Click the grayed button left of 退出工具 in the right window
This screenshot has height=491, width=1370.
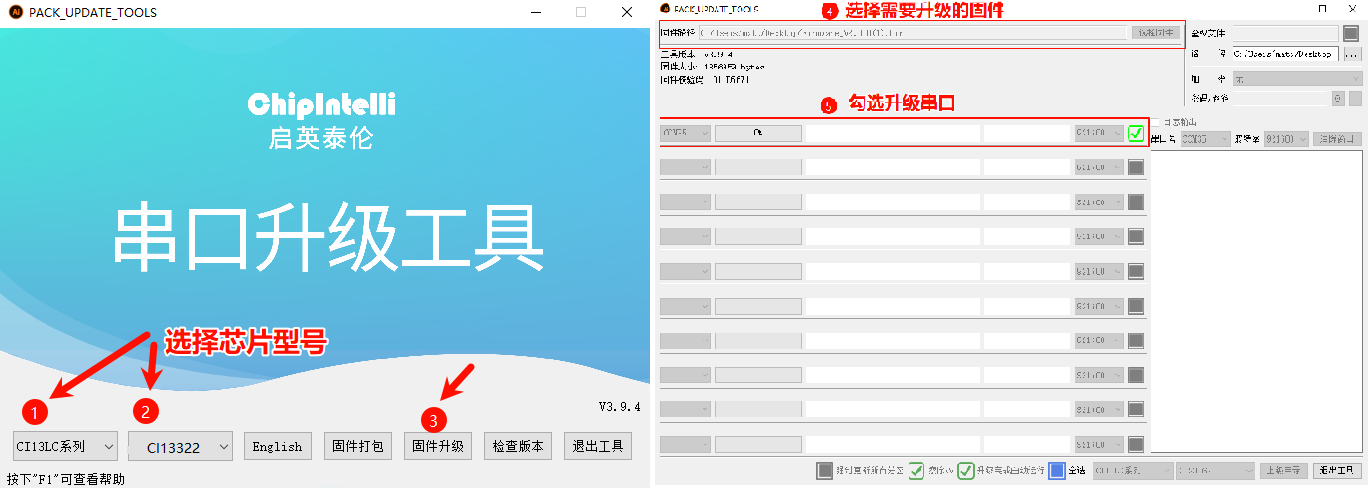pyautogui.click(x=1284, y=470)
